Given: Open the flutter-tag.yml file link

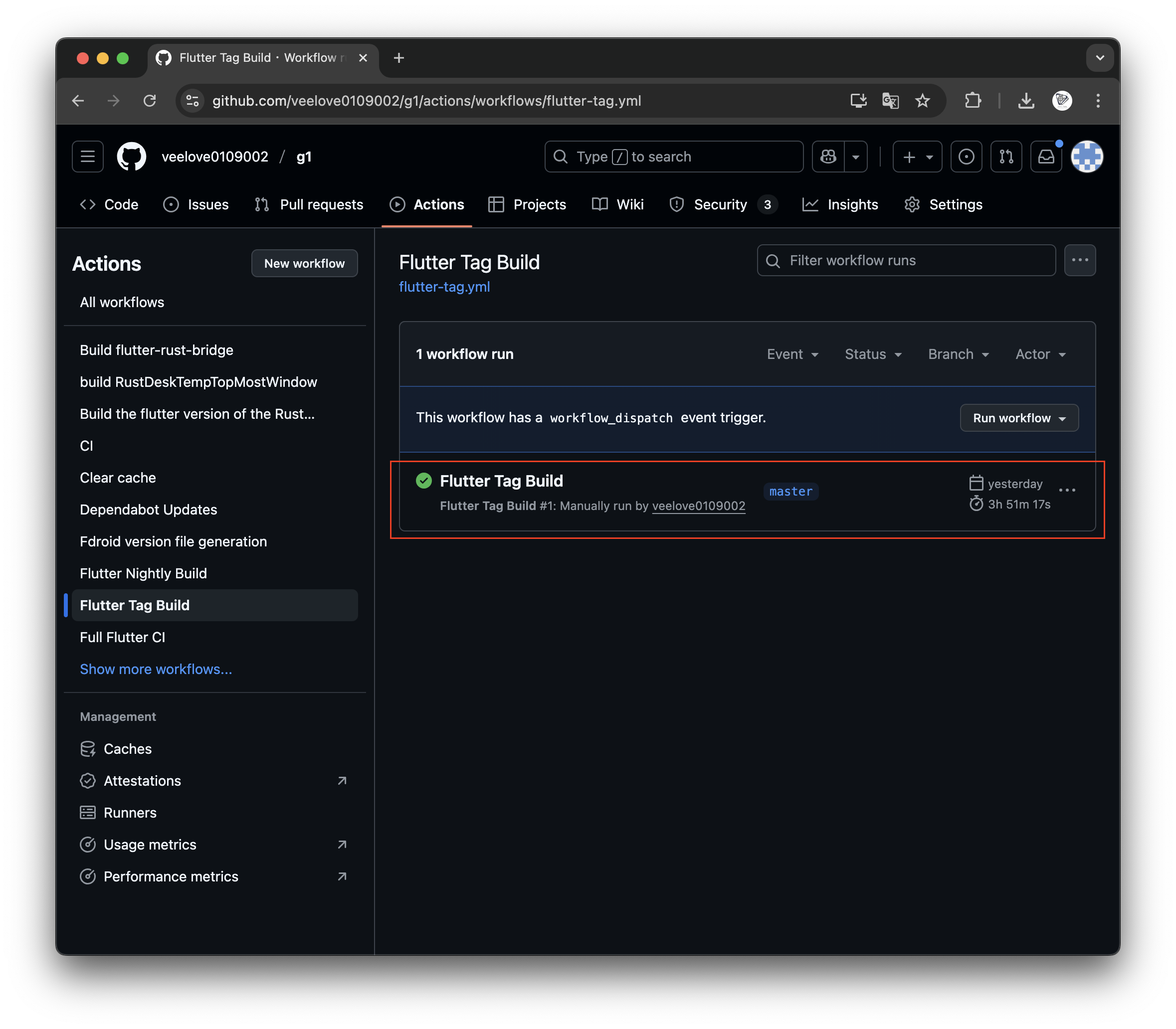Looking at the screenshot, I should point(444,287).
